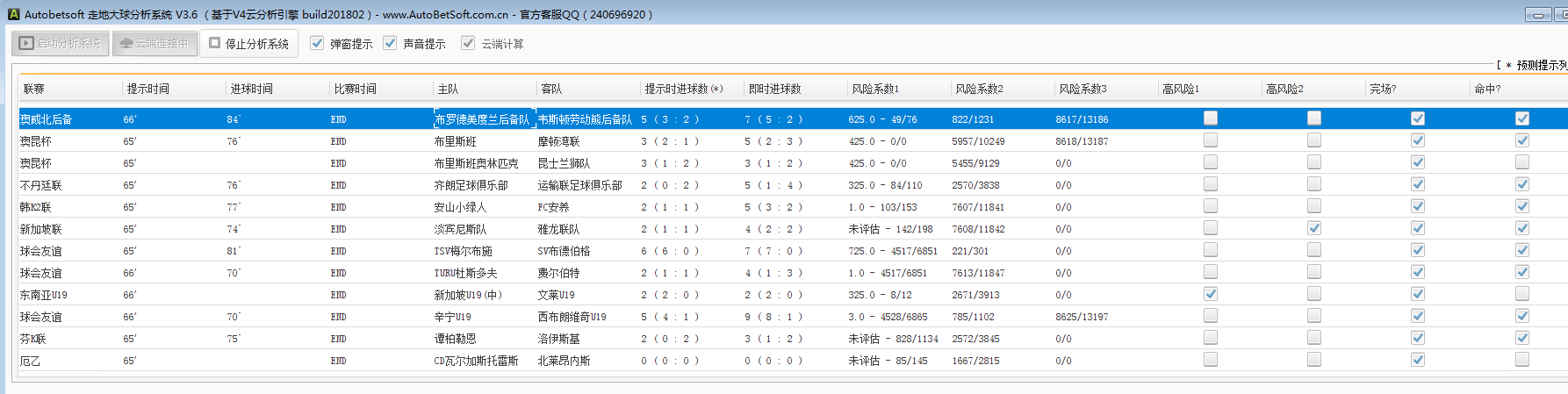Click the 提示时间 column header

pos(147,89)
